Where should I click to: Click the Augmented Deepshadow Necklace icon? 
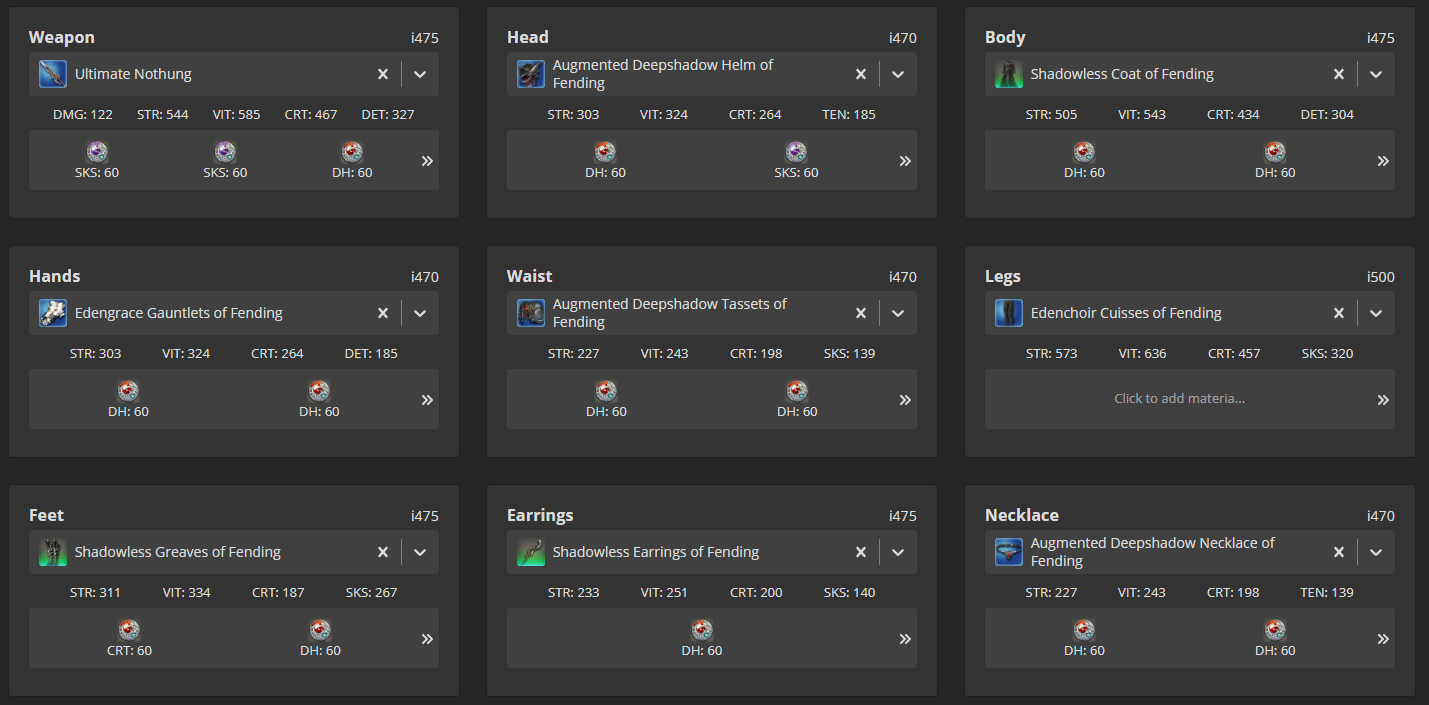pyautogui.click(x=1009, y=552)
